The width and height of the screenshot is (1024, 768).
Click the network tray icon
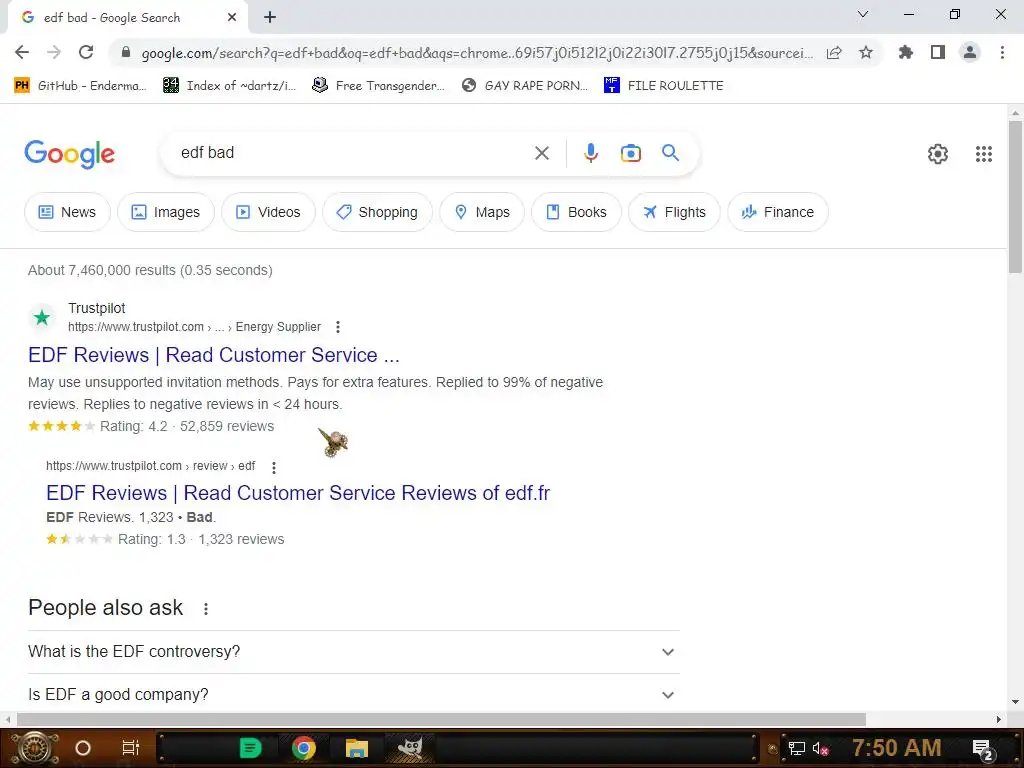[x=797, y=748]
